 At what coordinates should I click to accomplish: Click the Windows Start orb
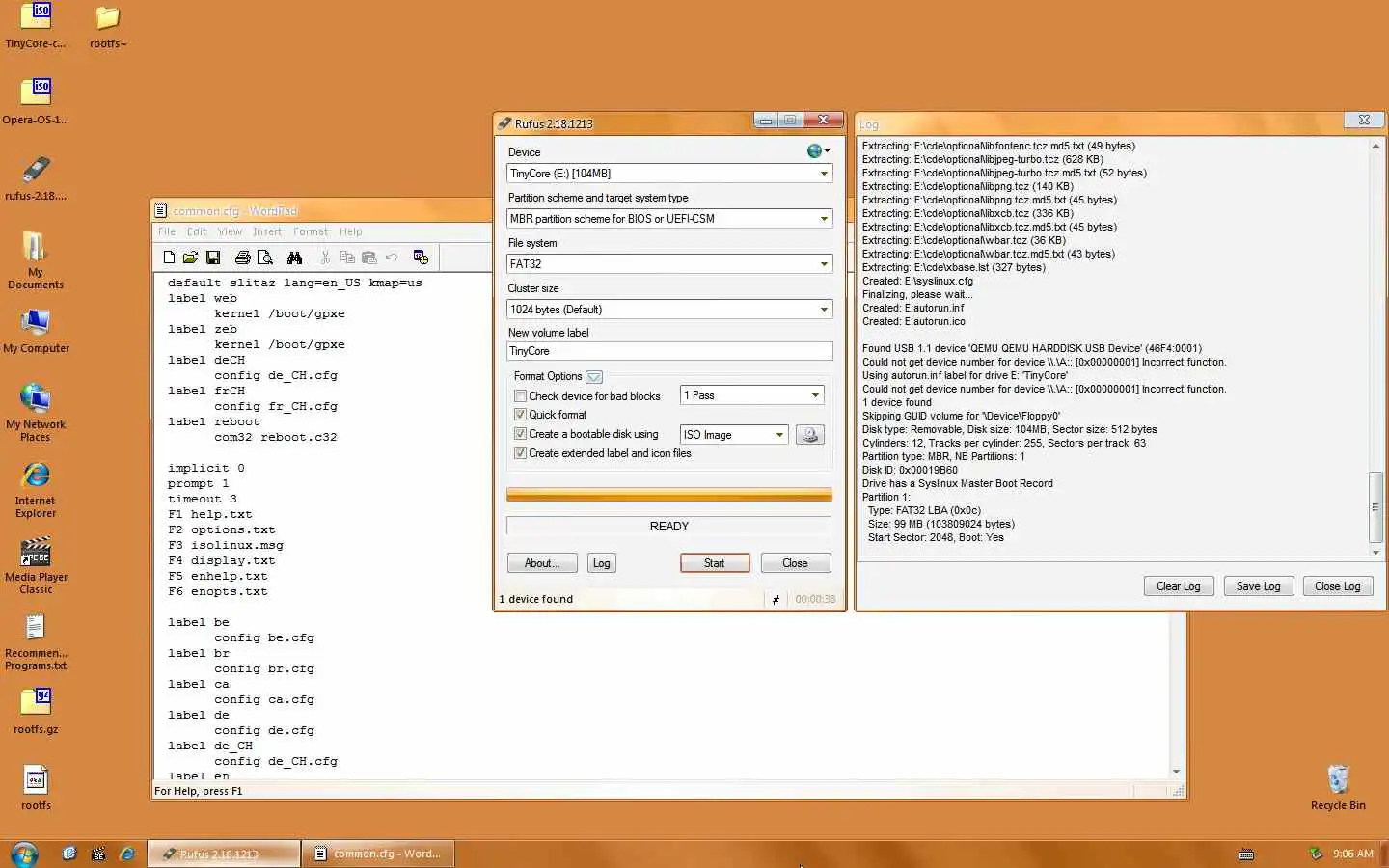24,854
